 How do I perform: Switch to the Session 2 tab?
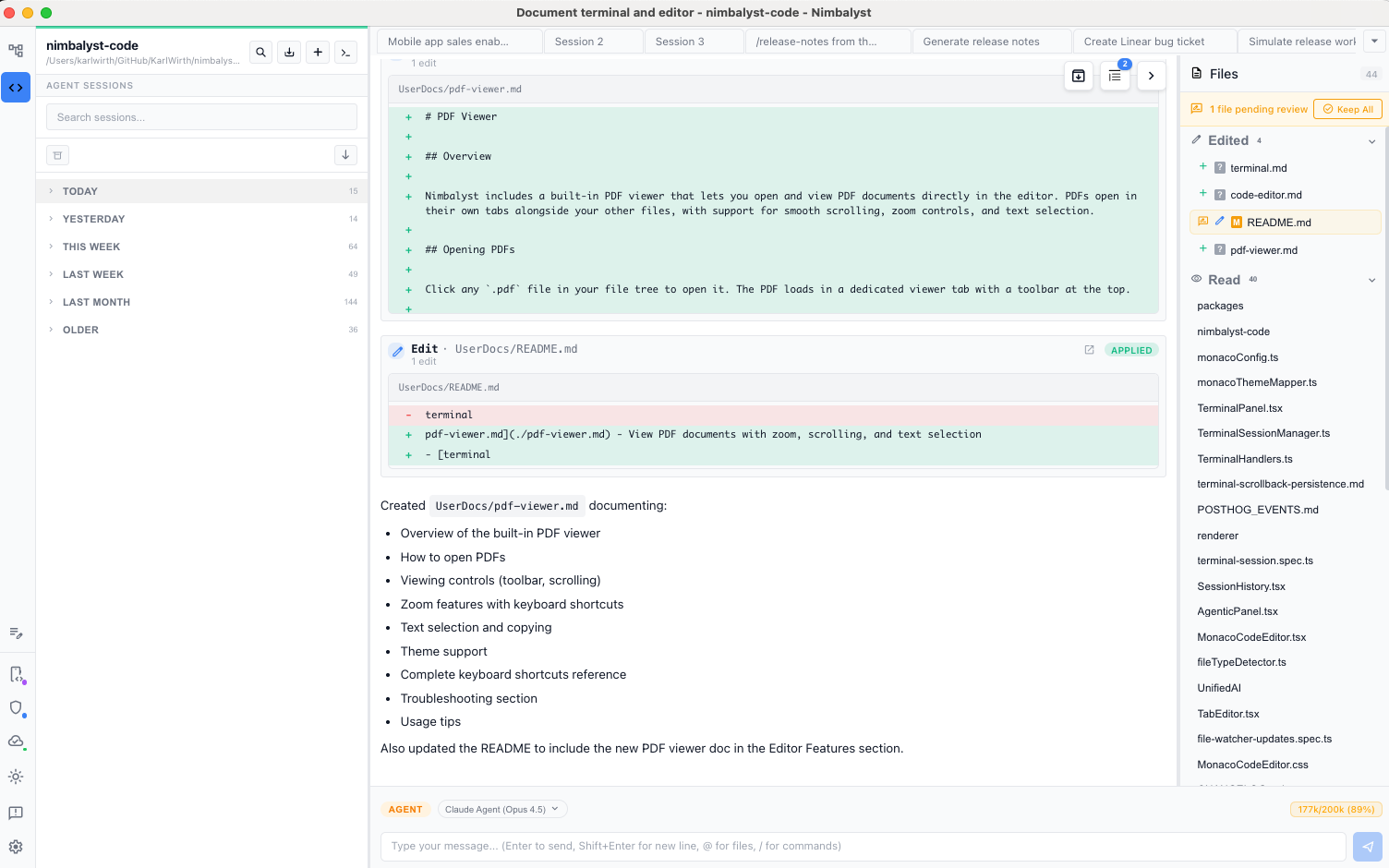point(594,42)
